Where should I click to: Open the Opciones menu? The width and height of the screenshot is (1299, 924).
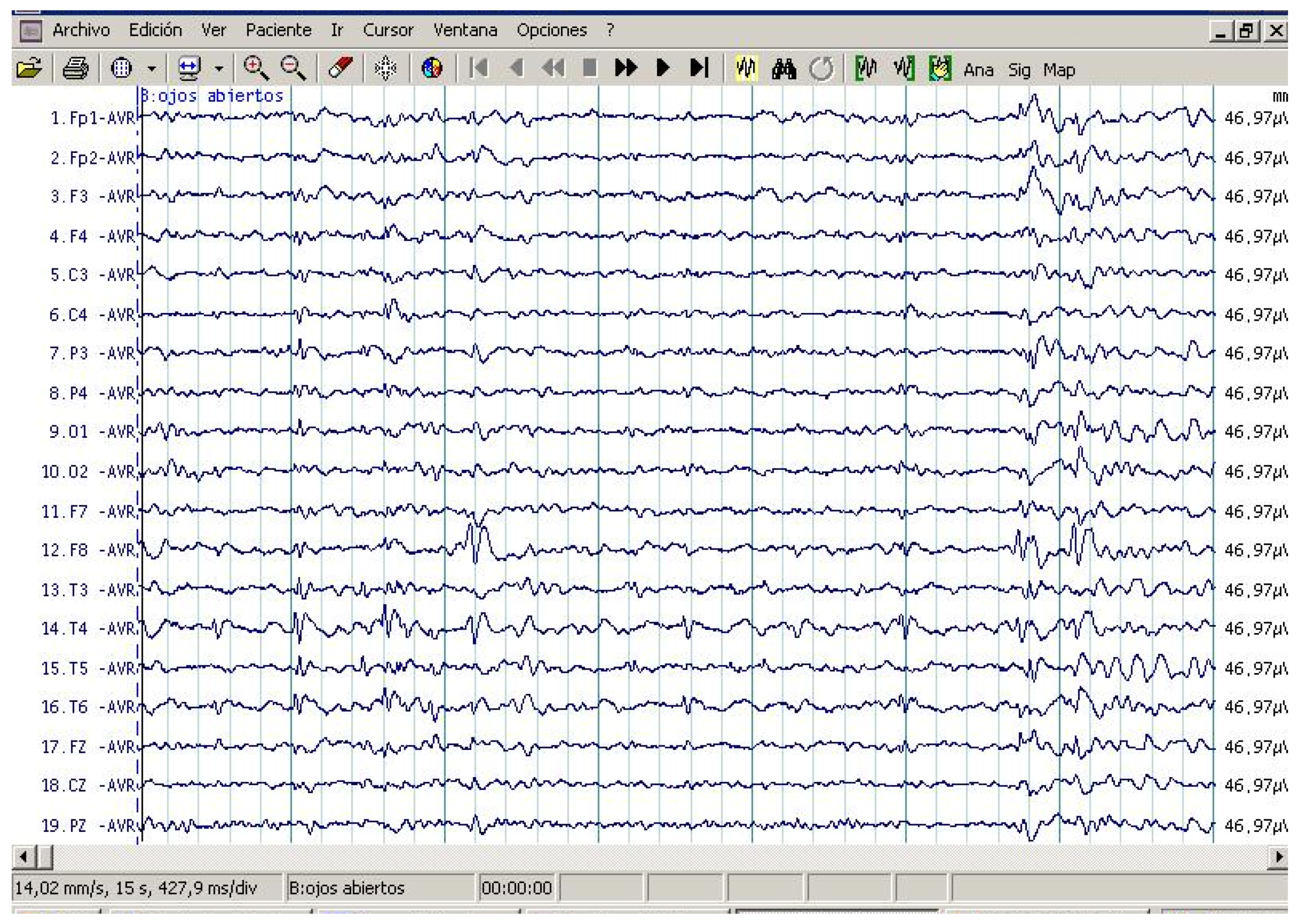pyautogui.click(x=552, y=30)
